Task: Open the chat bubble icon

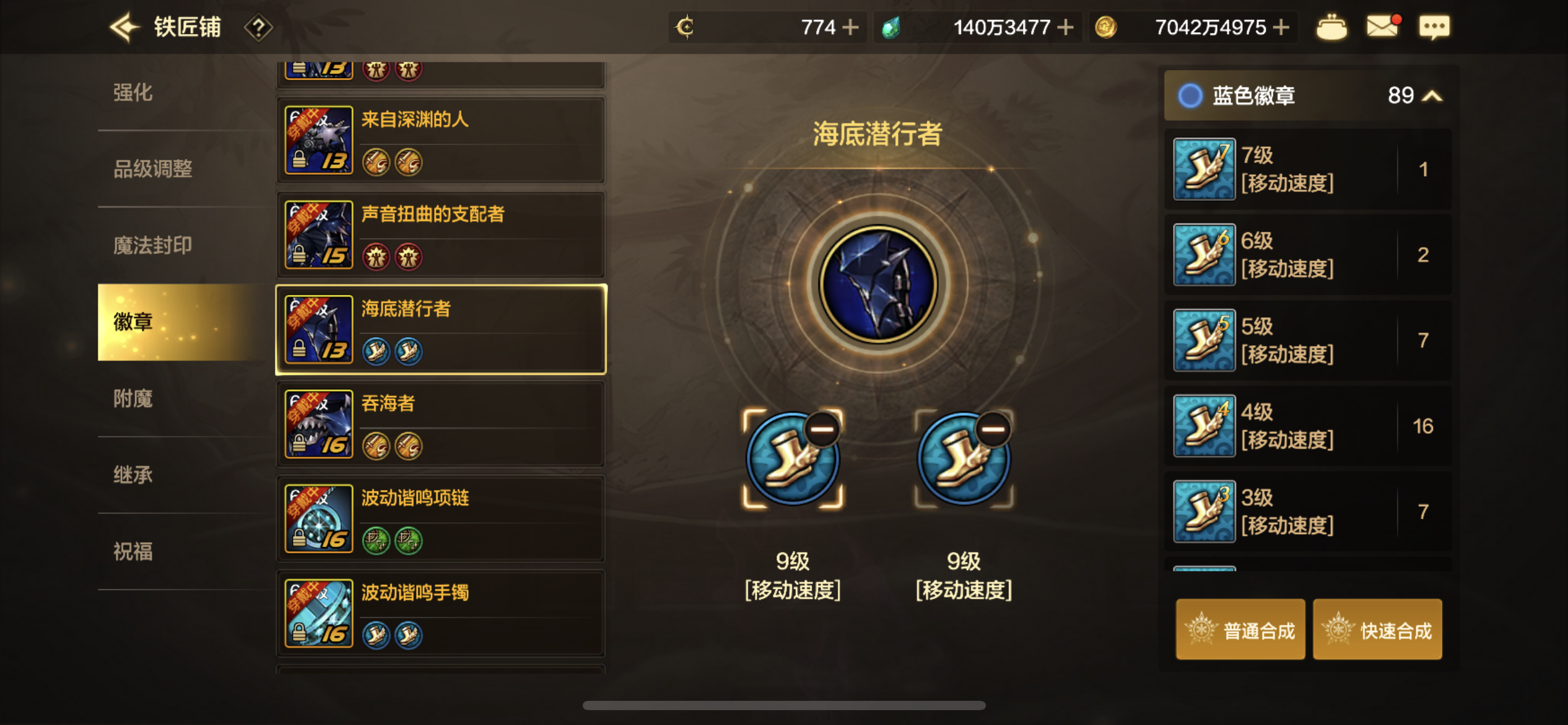Action: [1434, 27]
